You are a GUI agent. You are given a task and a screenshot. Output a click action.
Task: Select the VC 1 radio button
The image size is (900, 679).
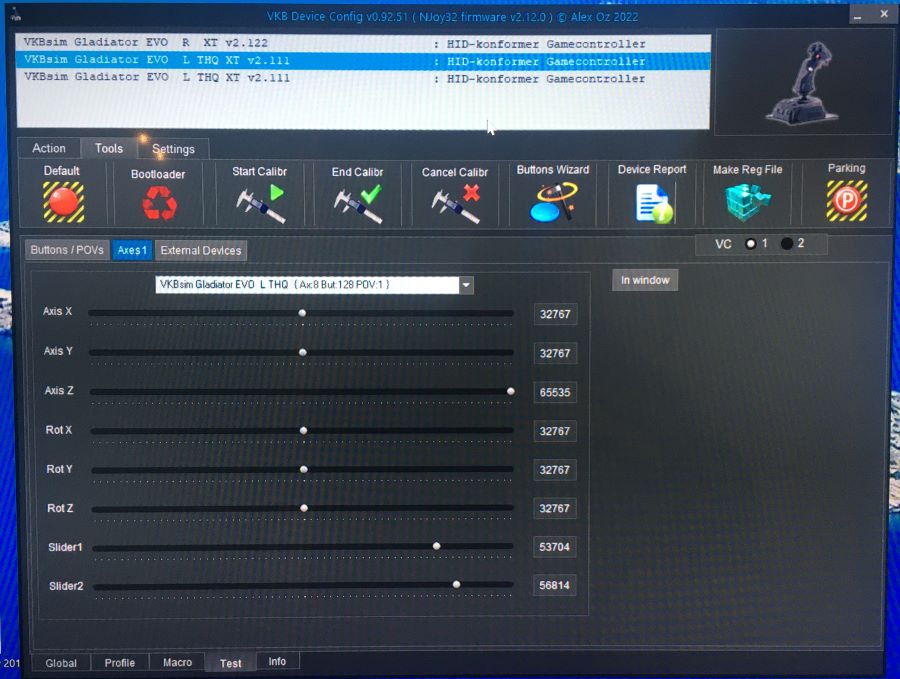(750, 244)
